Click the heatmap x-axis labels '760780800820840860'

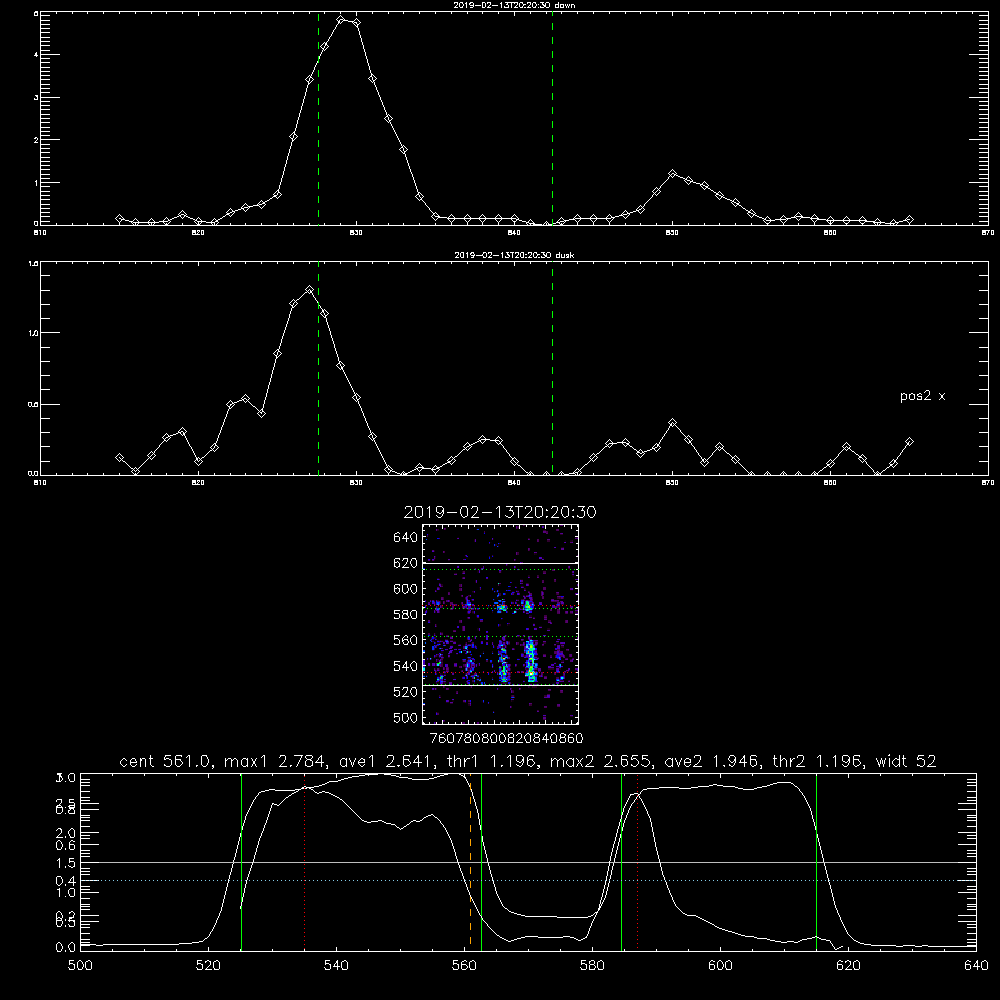tap(506, 739)
